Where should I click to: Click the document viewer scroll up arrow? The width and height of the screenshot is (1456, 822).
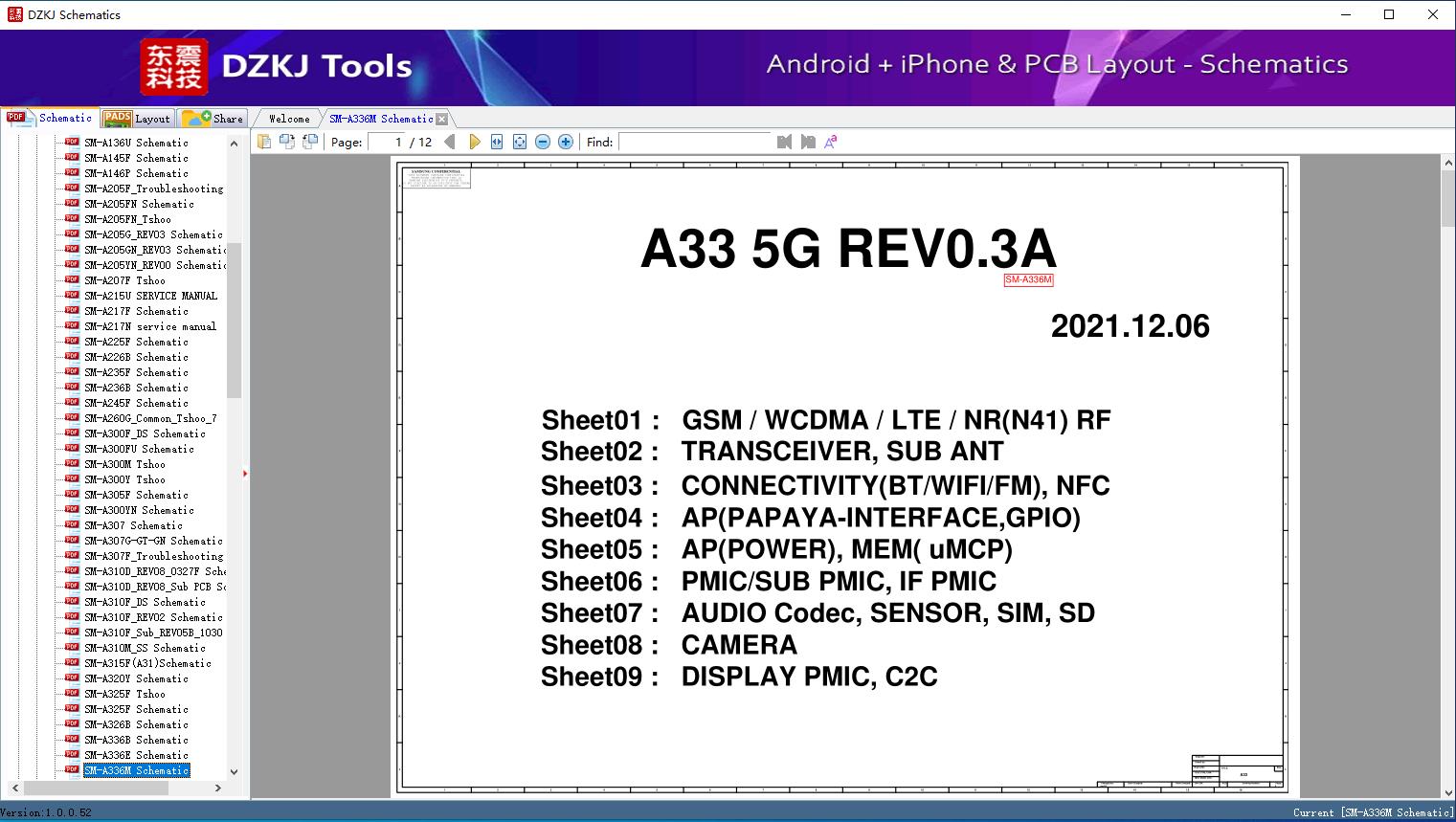click(x=1448, y=164)
